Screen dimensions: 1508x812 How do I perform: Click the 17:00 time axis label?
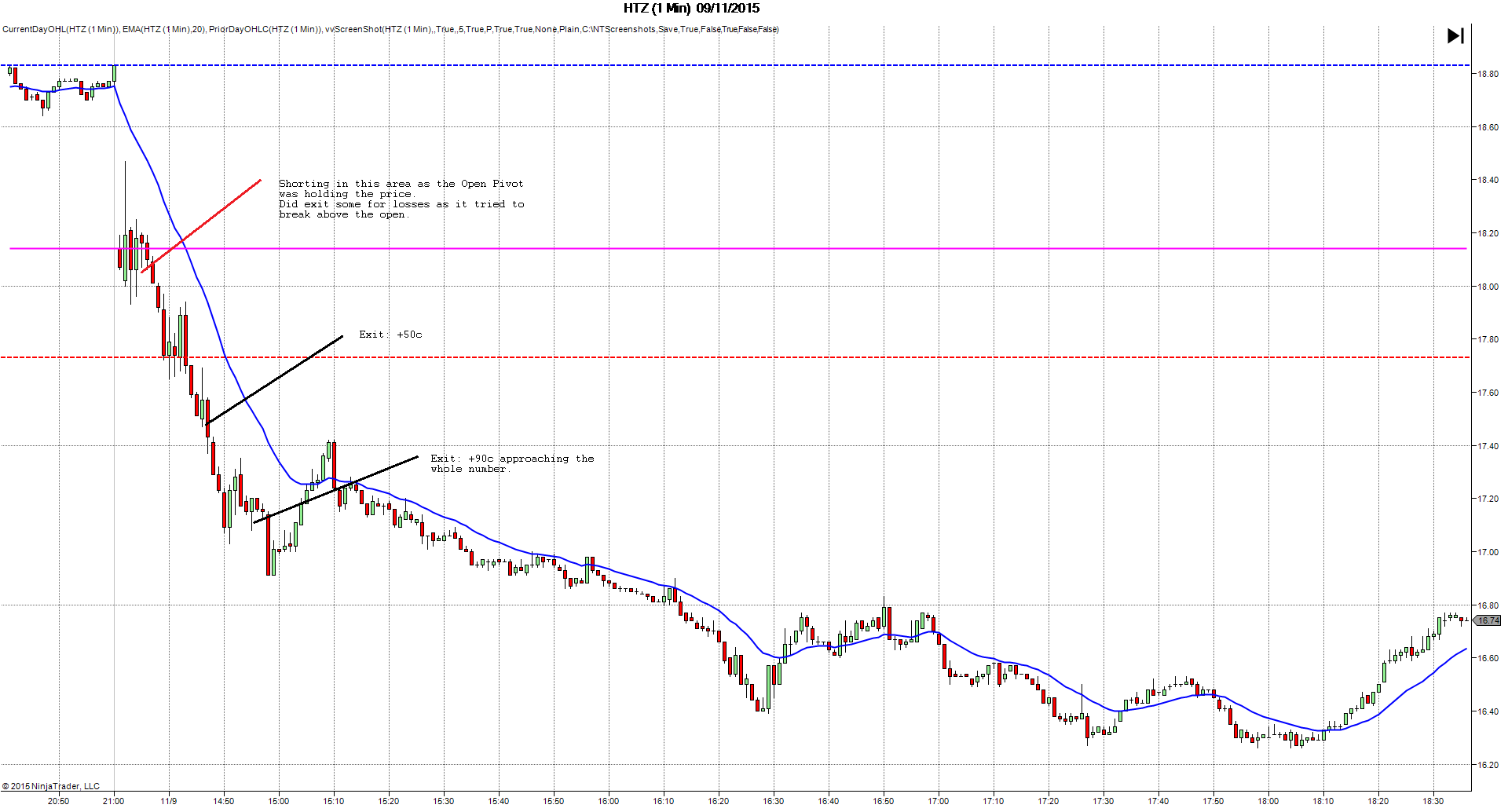(x=939, y=801)
